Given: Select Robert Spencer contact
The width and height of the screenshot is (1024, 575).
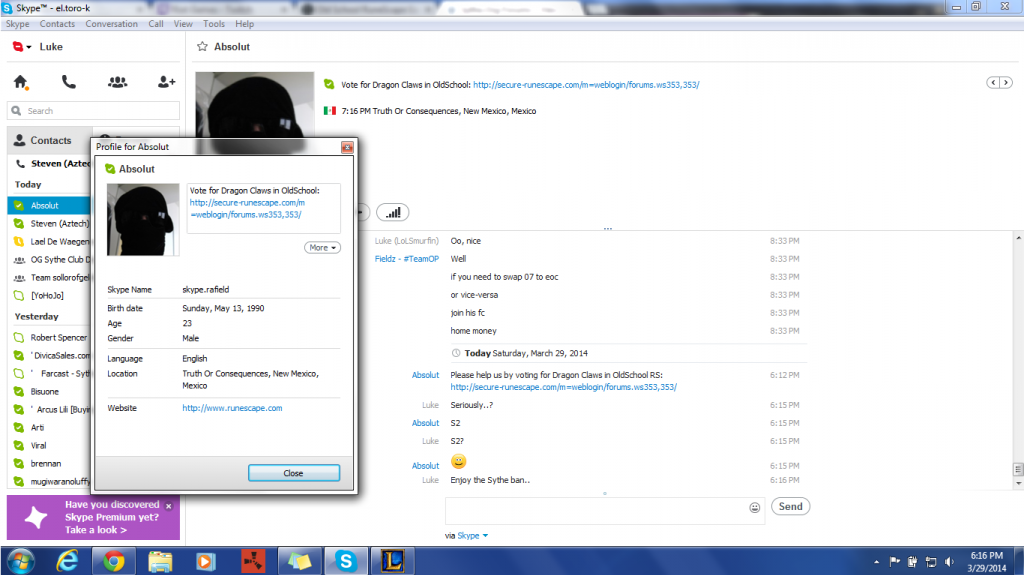Looking at the screenshot, I should (x=50, y=337).
